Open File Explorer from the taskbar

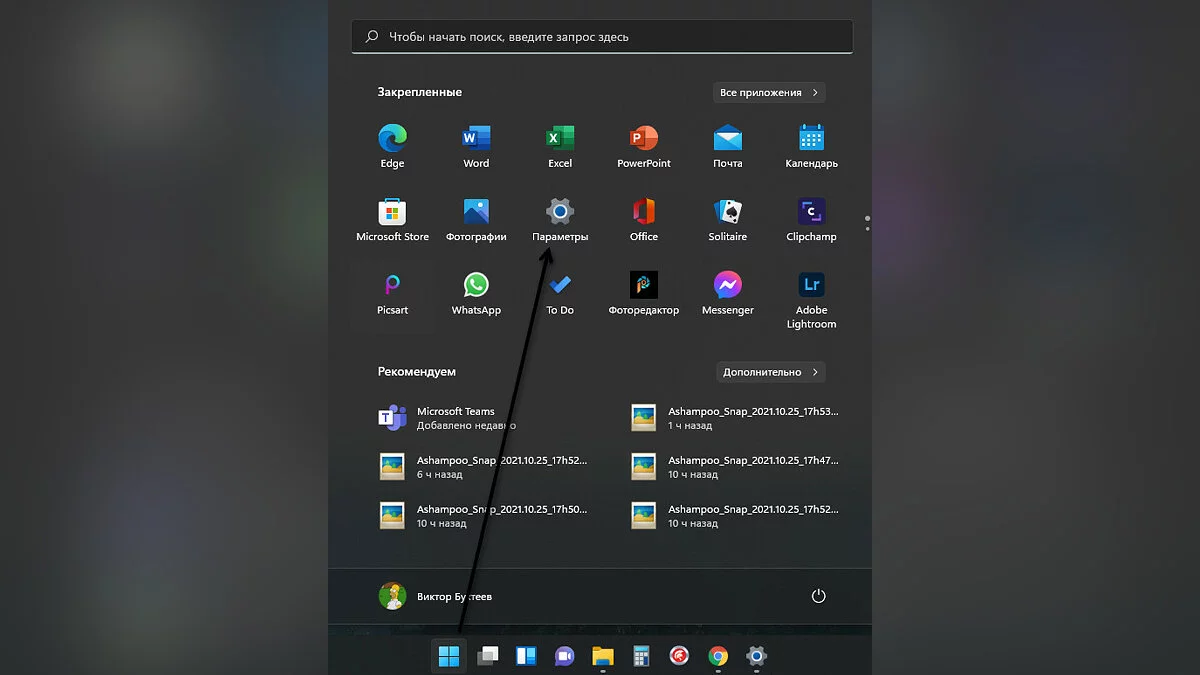point(602,656)
